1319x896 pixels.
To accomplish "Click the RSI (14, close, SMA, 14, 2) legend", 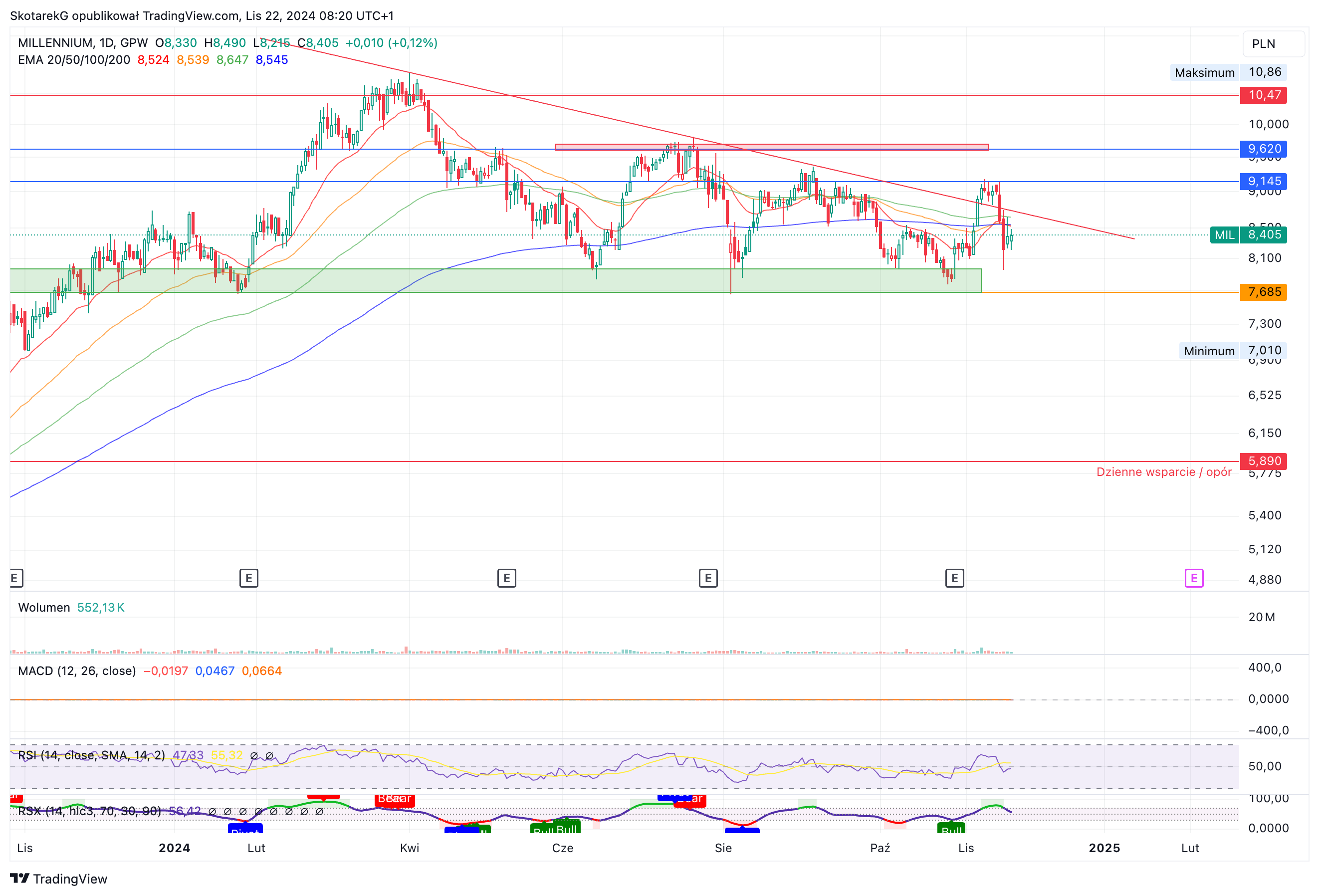I will point(91,755).
